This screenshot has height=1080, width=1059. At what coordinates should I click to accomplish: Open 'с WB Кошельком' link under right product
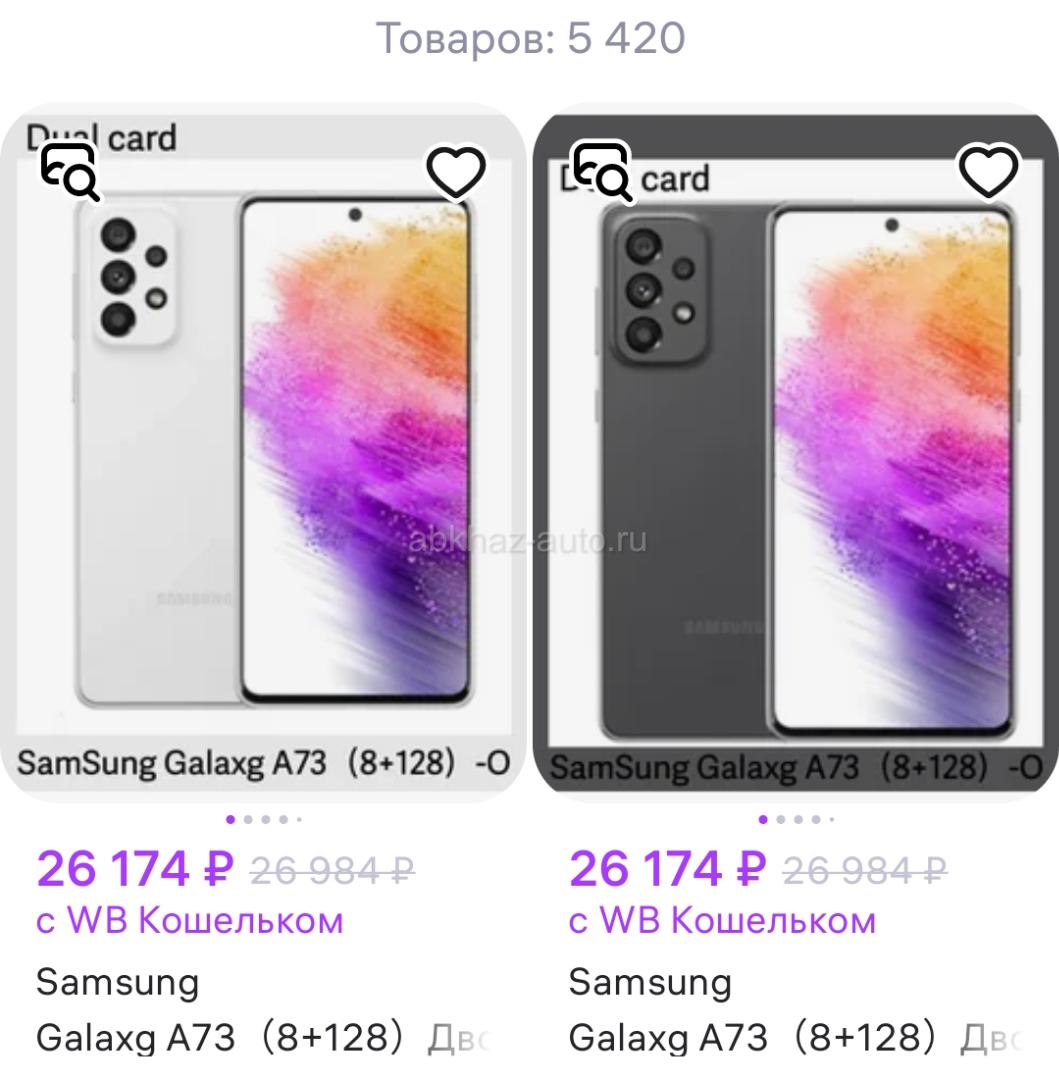722,921
